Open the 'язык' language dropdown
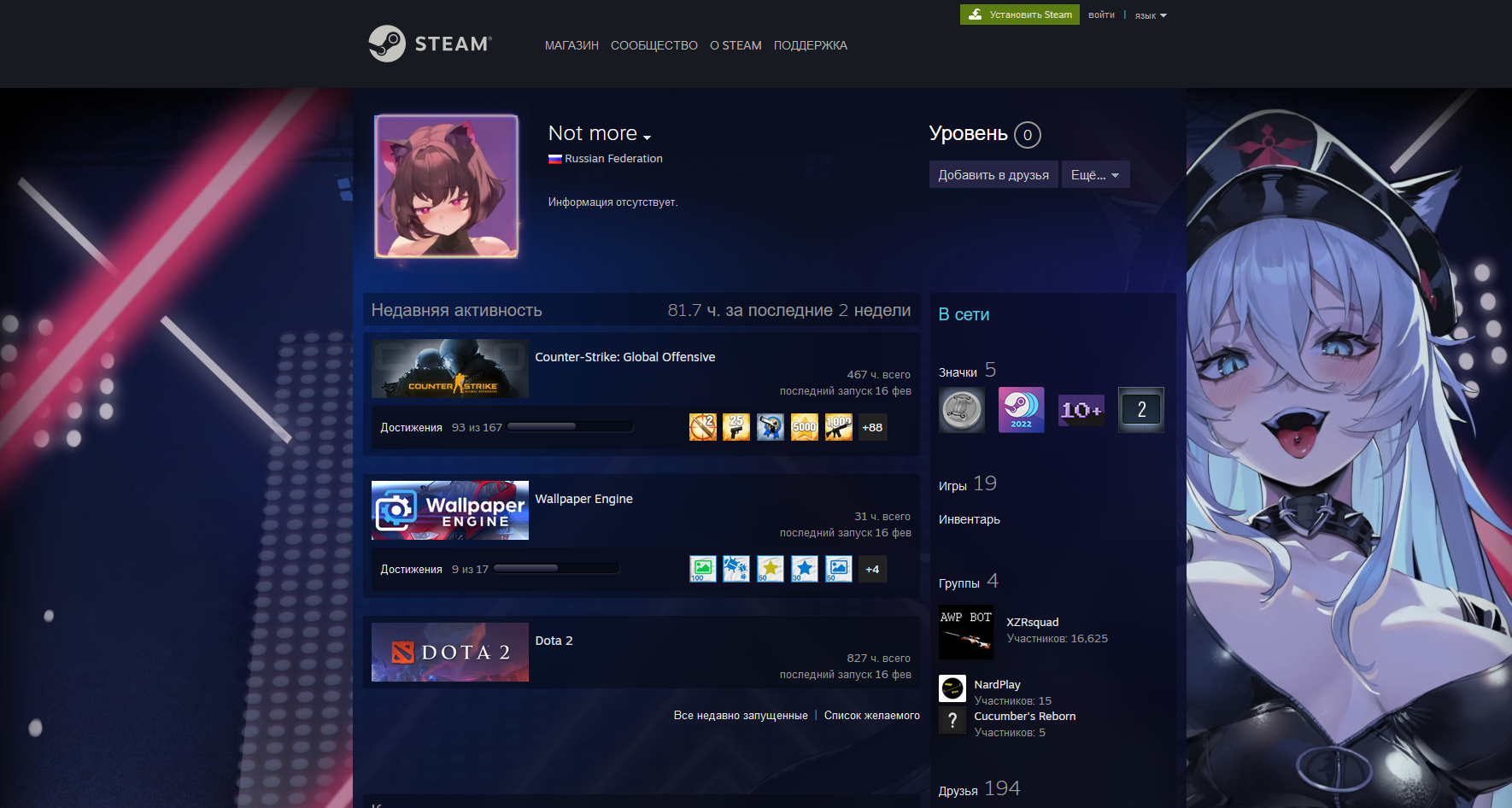Image resolution: width=1512 pixels, height=808 pixels. pos(1151,15)
